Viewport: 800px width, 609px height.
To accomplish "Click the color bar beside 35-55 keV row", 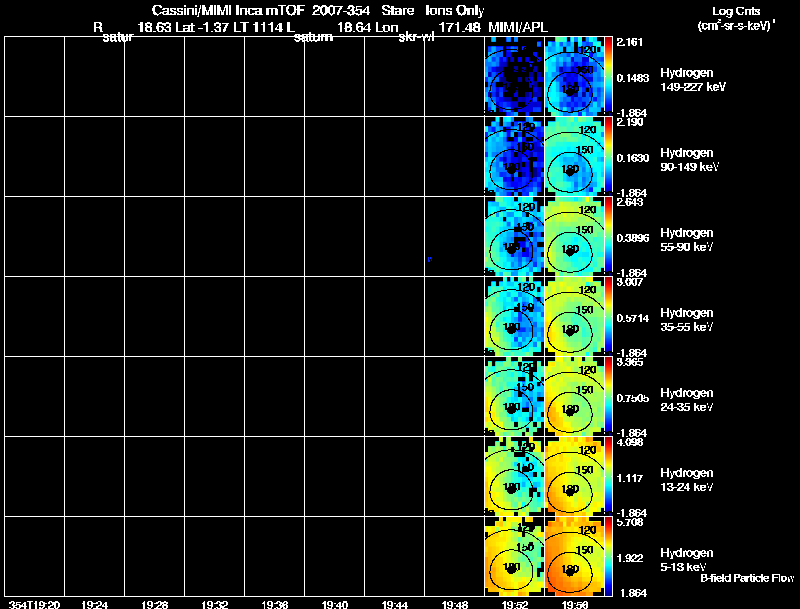I will click(x=608, y=316).
